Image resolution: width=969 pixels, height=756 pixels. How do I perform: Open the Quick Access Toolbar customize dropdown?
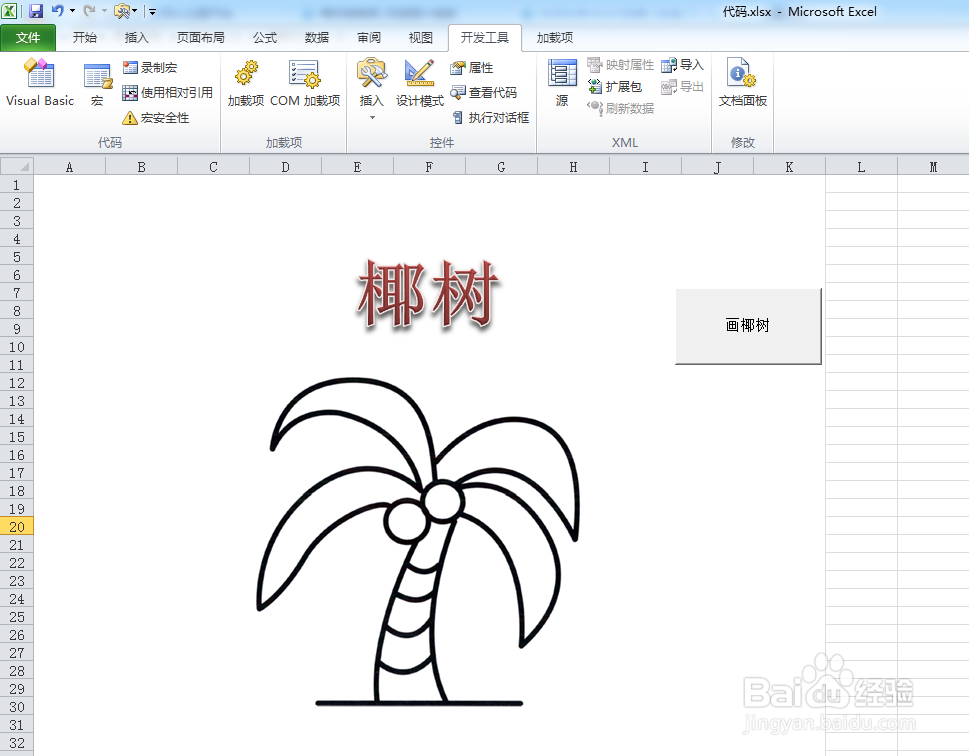[x=152, y=11]
